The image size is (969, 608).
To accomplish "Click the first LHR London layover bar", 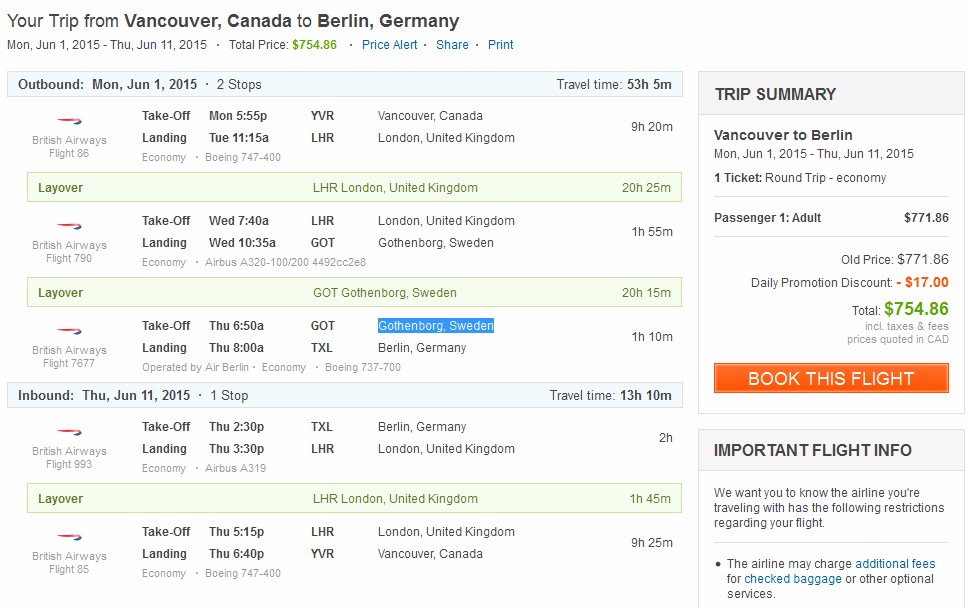I will coord(354,188).
